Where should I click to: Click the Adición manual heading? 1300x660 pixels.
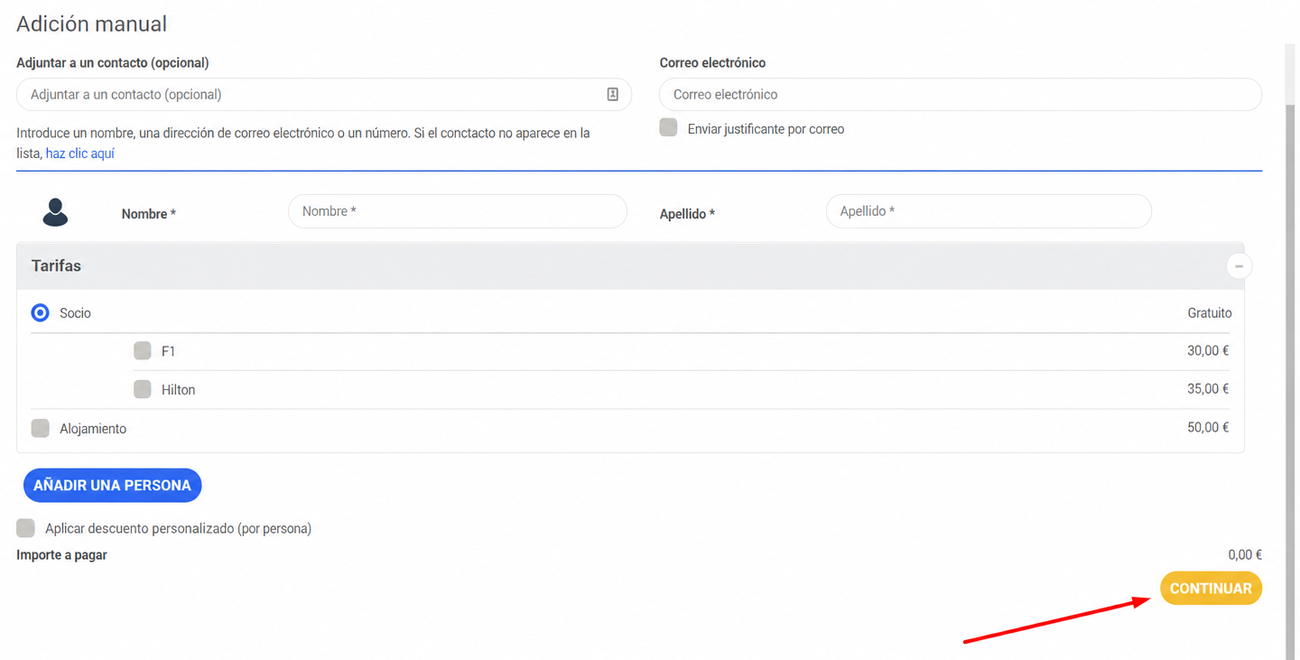point(92,24)
